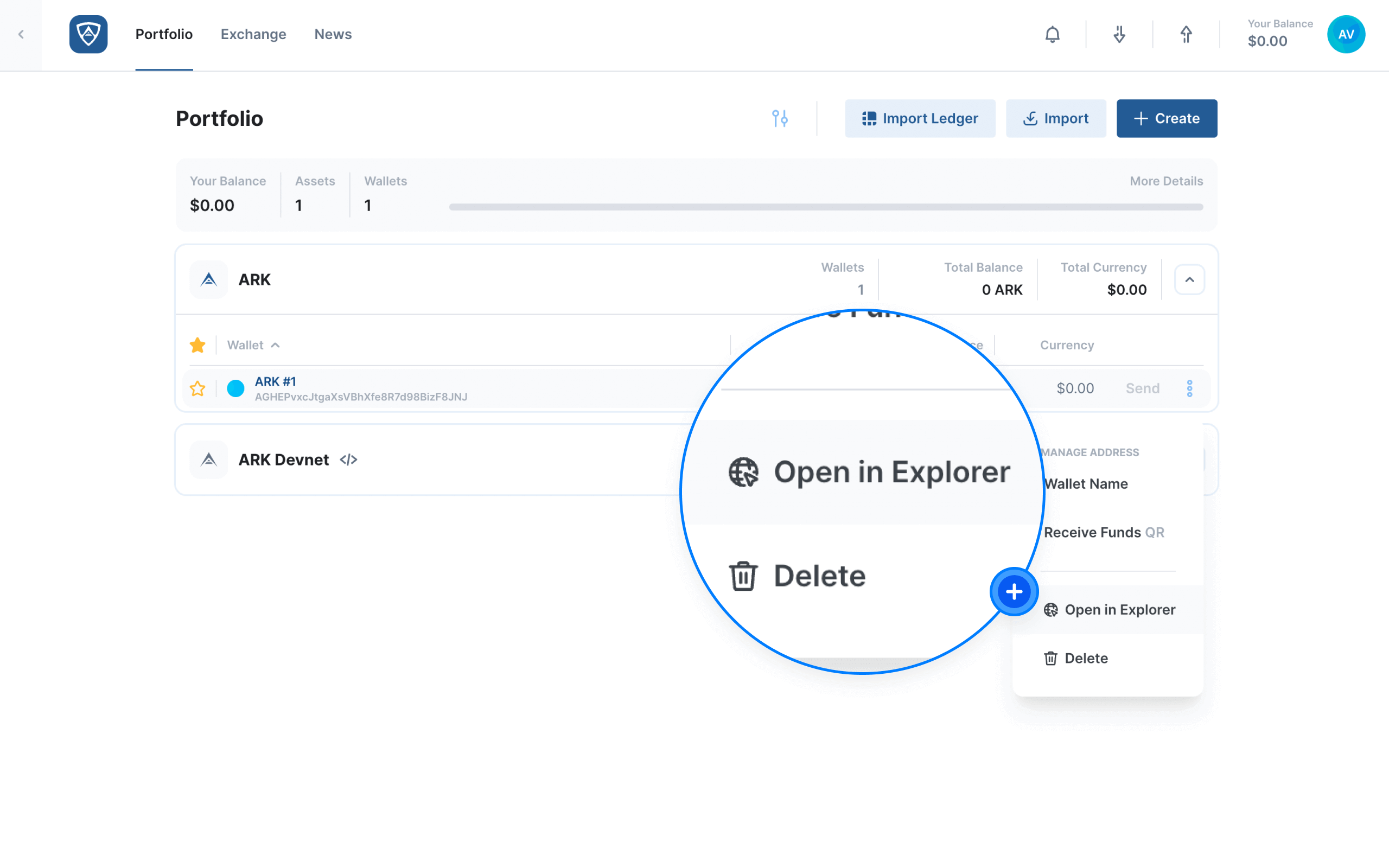Expand the ARK Devnet section
Image resolution: width=1389 pixels, height=868 pixels.
1190,460
